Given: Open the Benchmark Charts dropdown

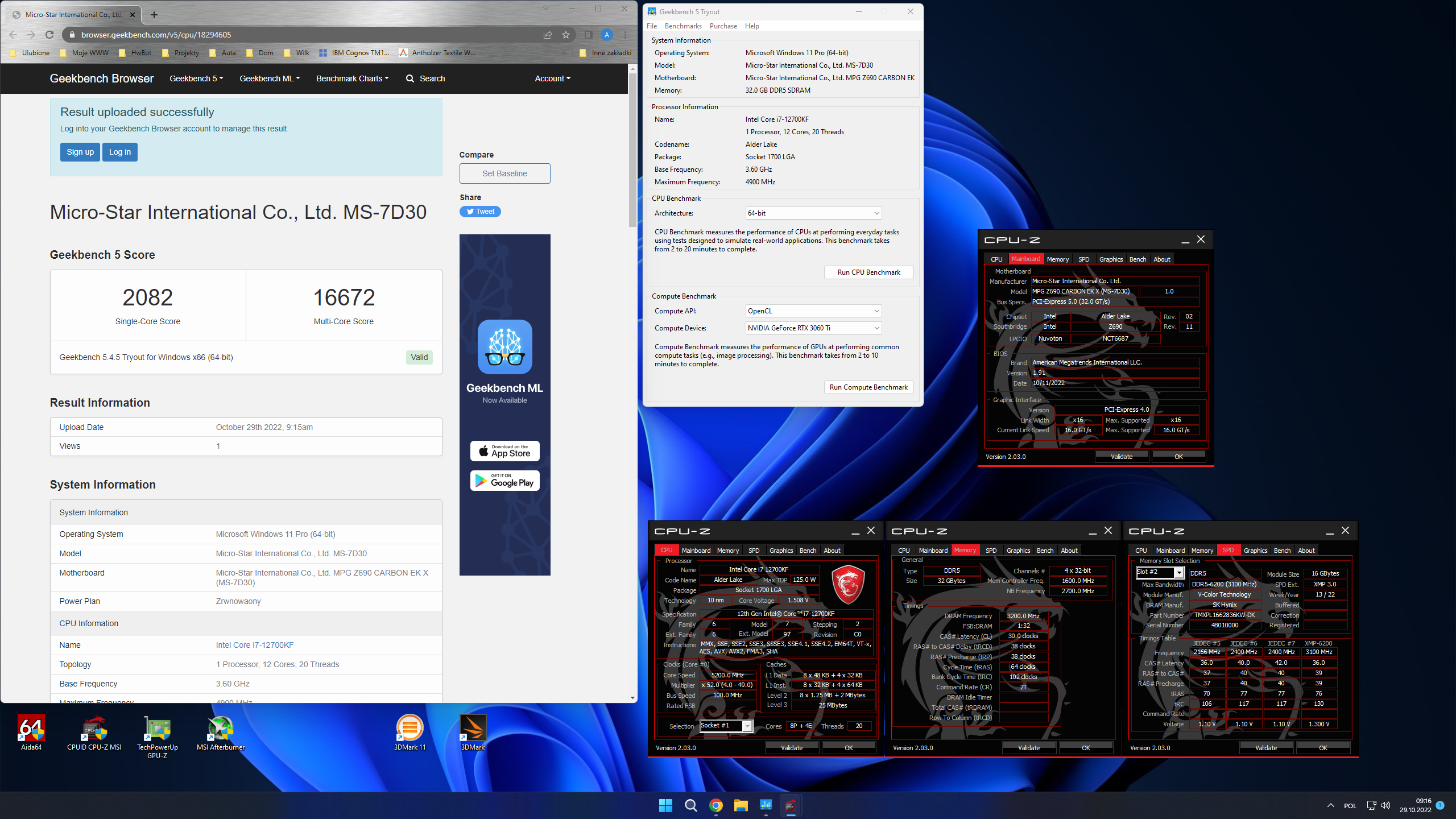Looking at the screenshot, I should 353,78.
